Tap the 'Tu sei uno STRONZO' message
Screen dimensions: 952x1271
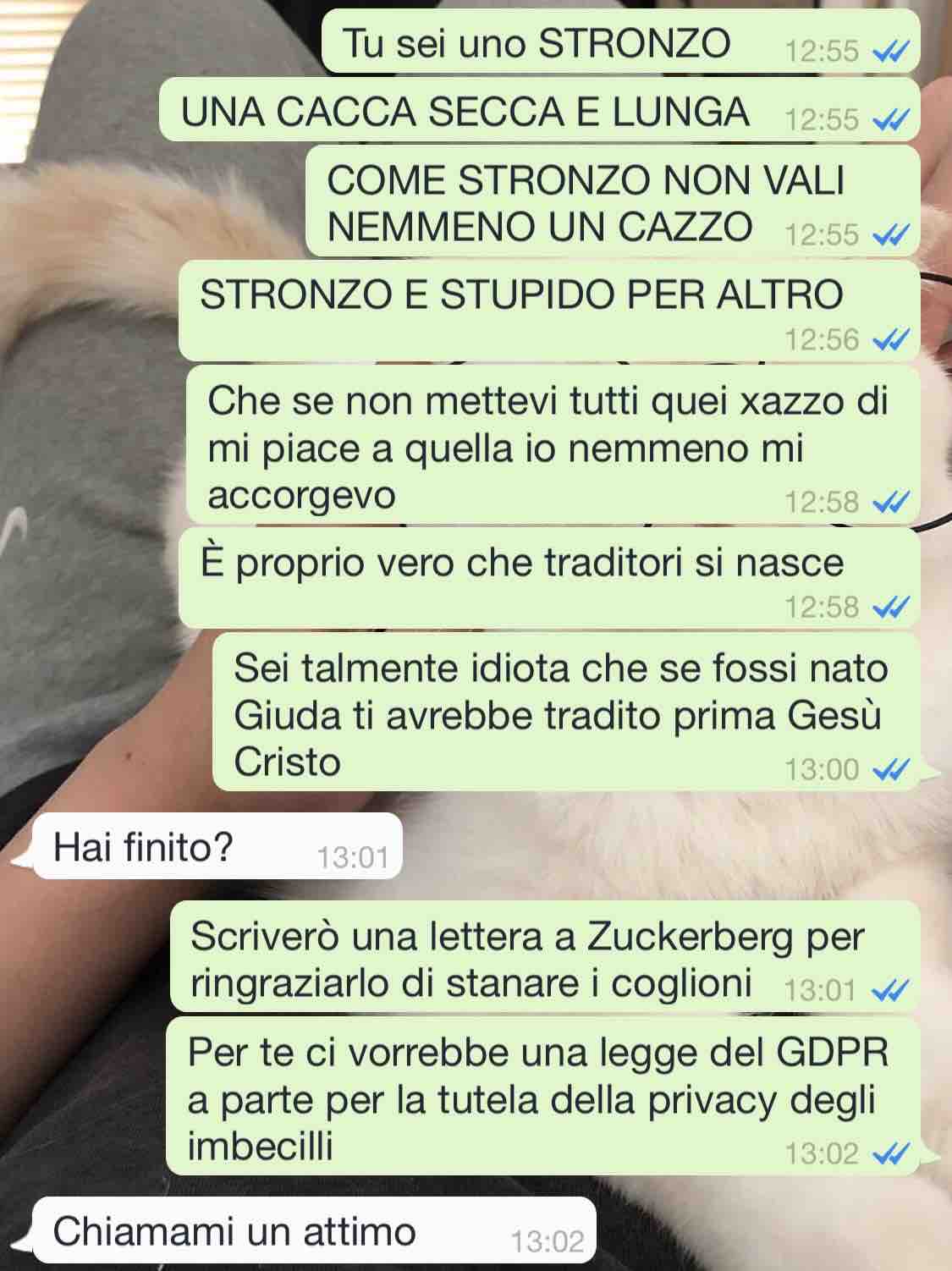620,42
